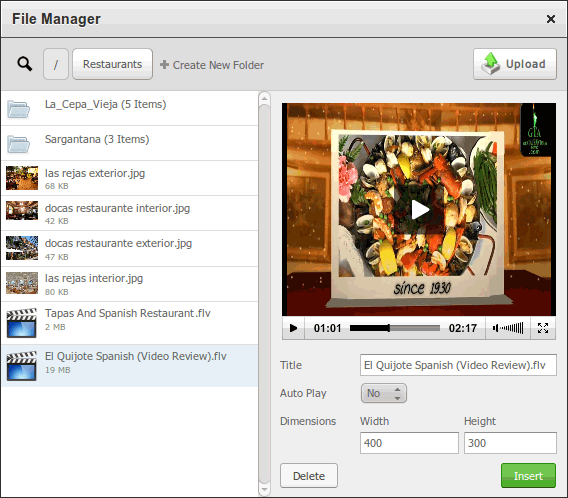Select las rejas interior.jpg thumbnail
This screenshot has height=498, width=568.
22,283
